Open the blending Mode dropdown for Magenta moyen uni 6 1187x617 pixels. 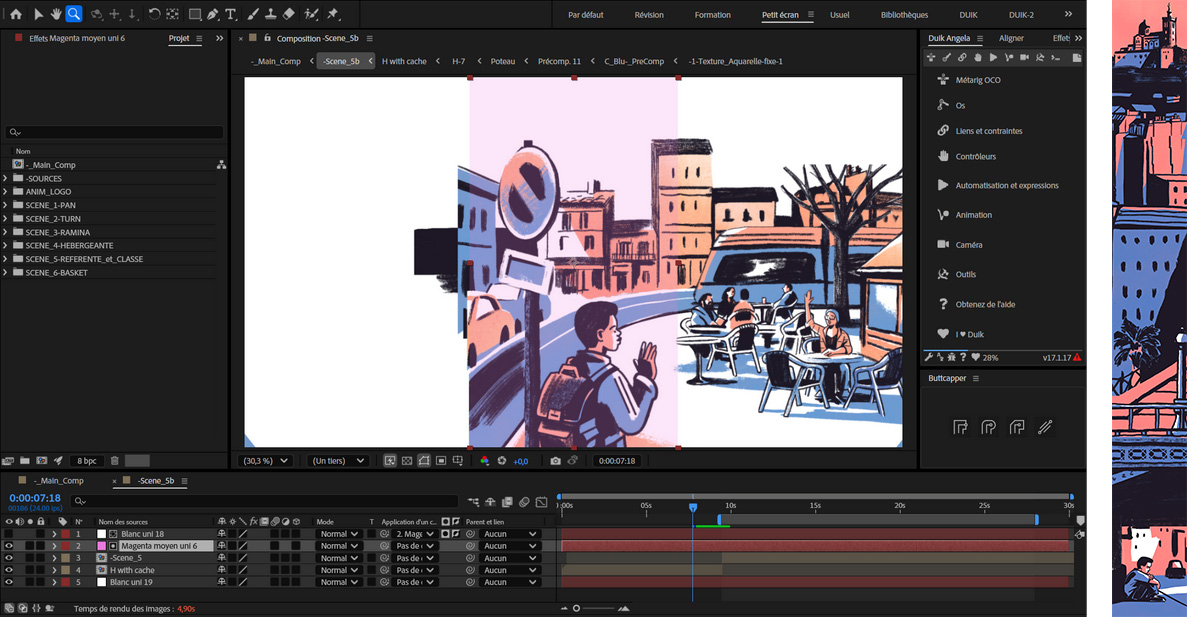[x=337, y=546]
